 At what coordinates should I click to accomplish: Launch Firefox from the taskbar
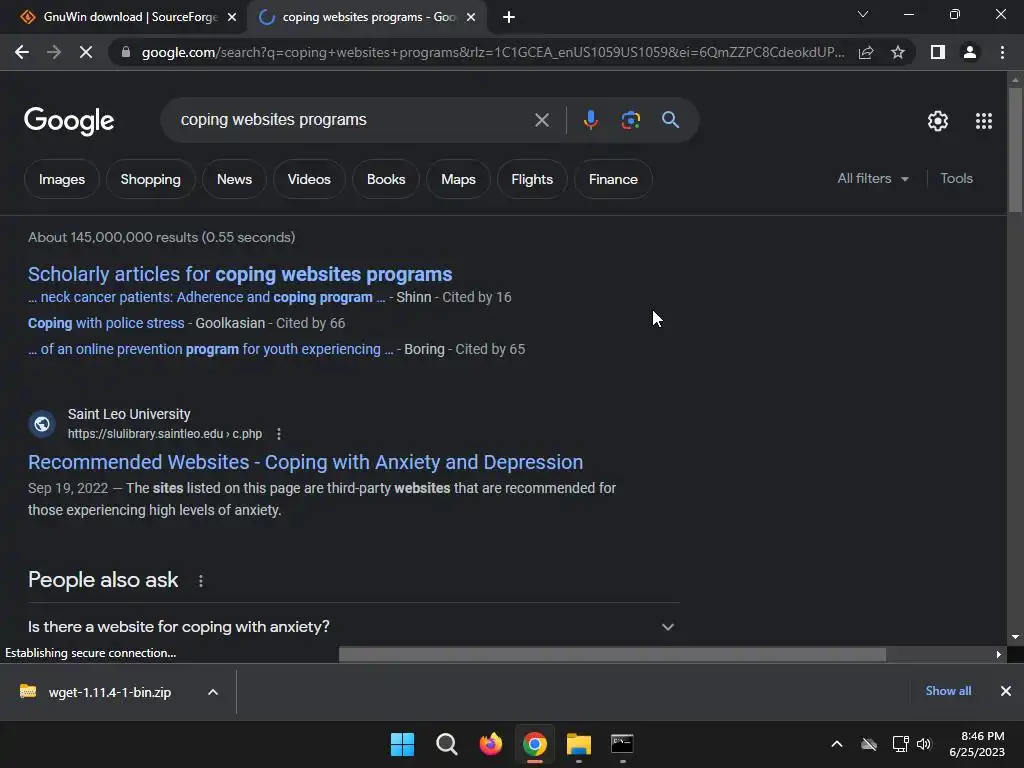tap(490, 744)
